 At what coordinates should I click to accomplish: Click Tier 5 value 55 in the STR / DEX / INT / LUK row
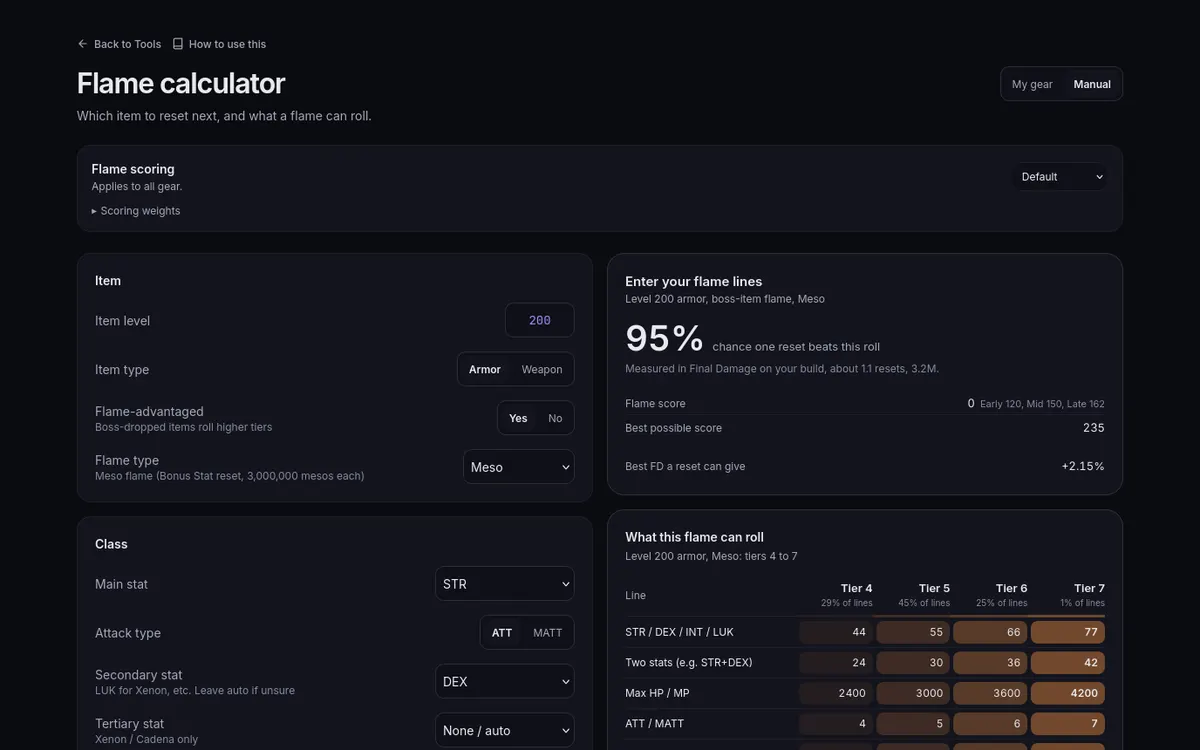click(x=913, y=632)
